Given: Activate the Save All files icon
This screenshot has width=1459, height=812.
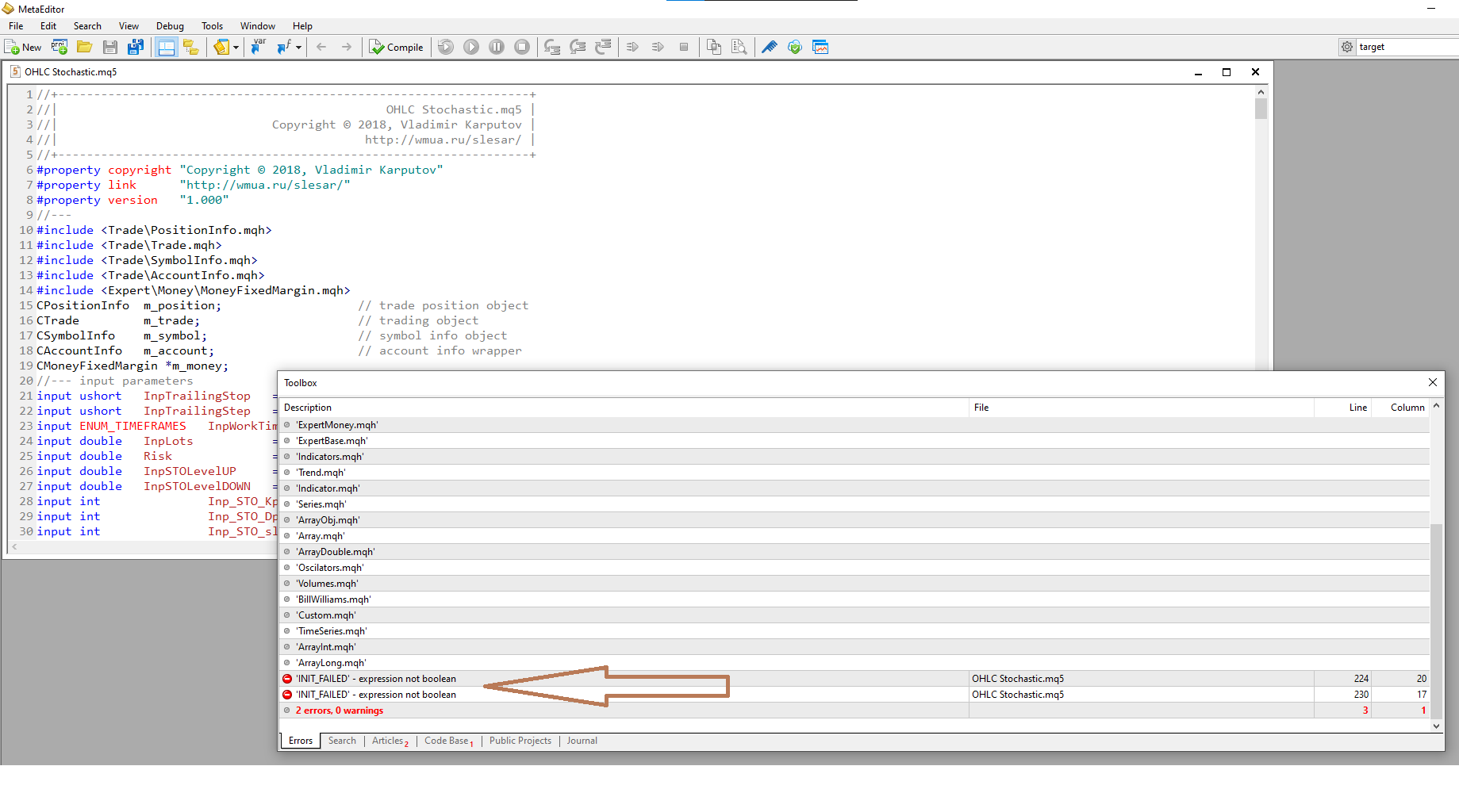Looking at the screenshot, I should click(x=136, y=47).
